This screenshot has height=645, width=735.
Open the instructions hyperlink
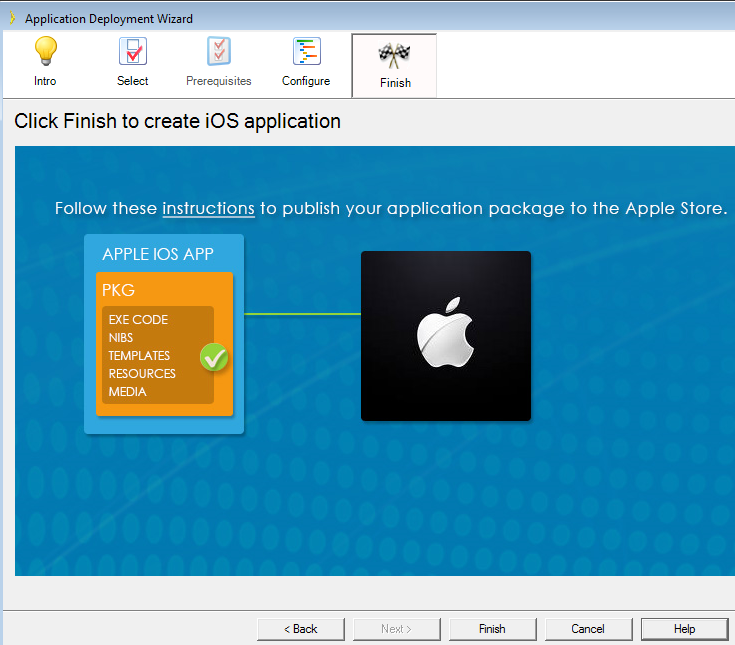209,208
